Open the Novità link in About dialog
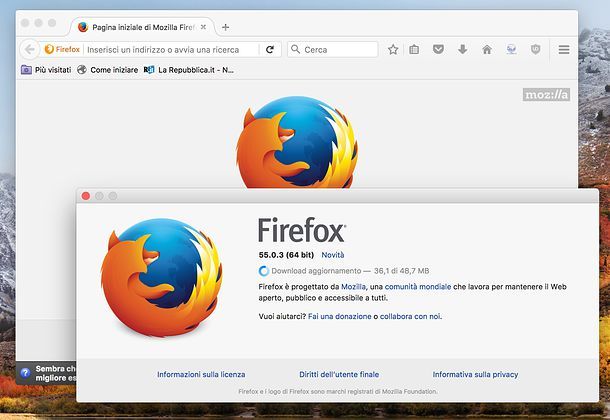 point(333,255)
